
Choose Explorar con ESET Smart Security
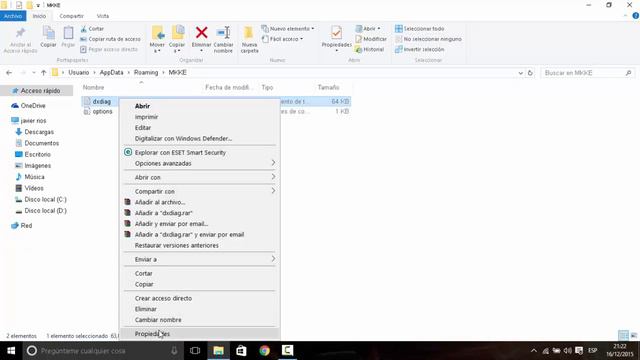[x=180, y=152]
